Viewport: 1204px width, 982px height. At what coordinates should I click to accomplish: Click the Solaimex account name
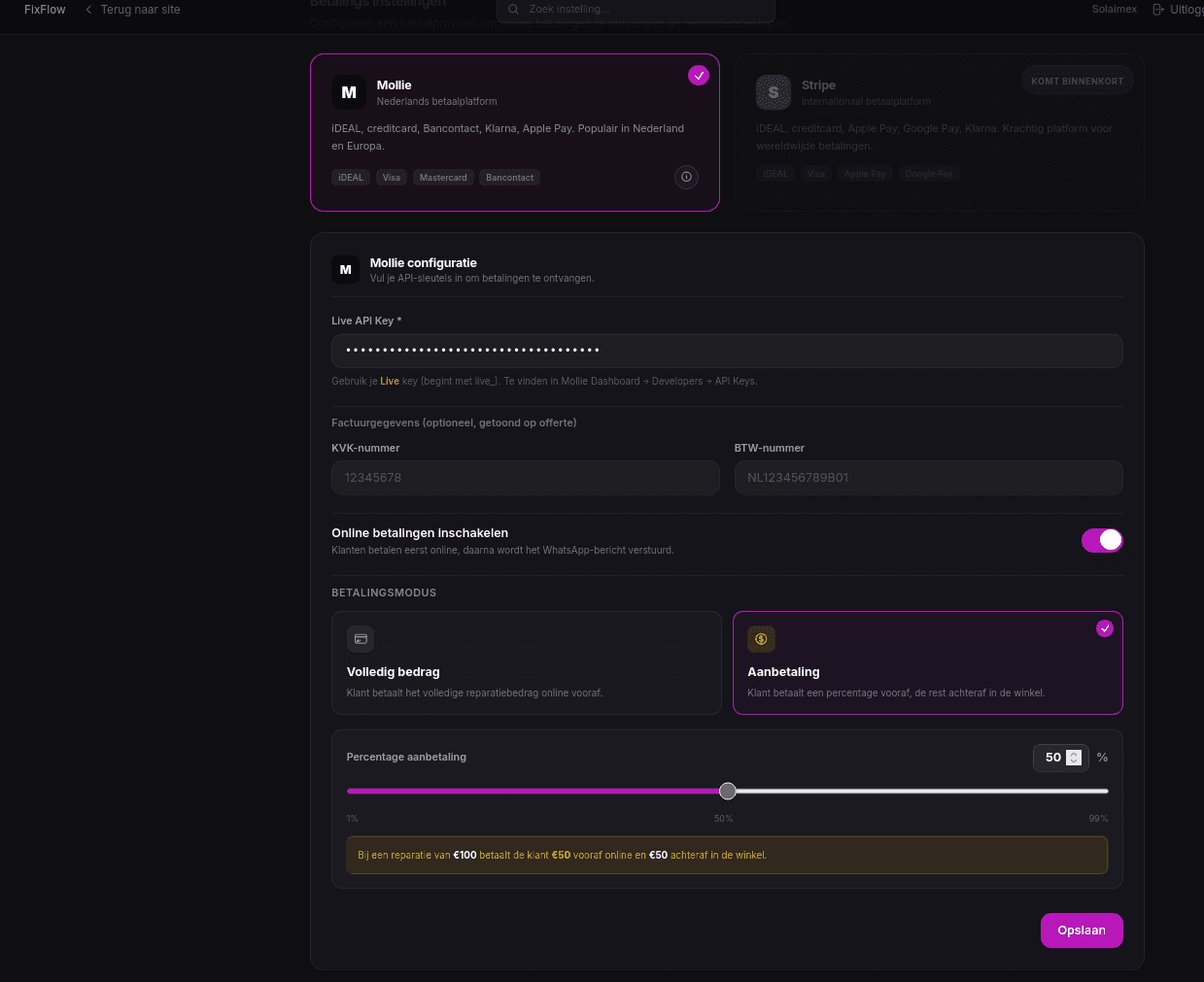(1114, 9)
